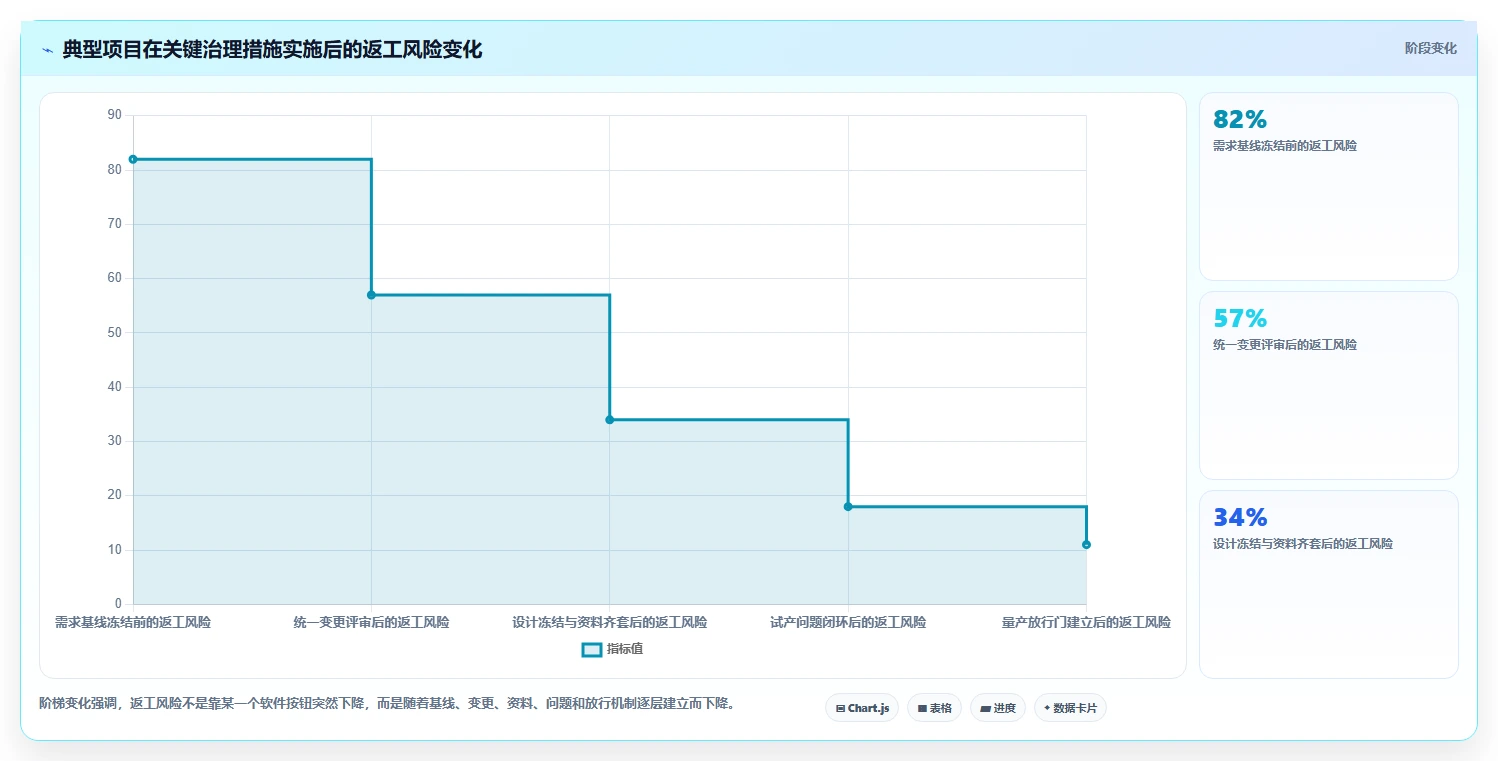Image resolution: width=1498 pixels, height=761 pixels.
Task: Click the y-axis tick label 50
Action: 114,332
